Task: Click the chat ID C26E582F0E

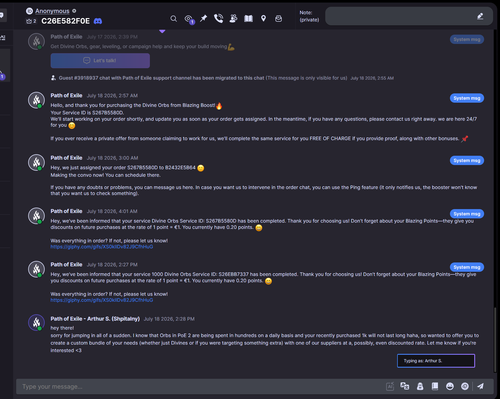Action: tap(65, 21)
